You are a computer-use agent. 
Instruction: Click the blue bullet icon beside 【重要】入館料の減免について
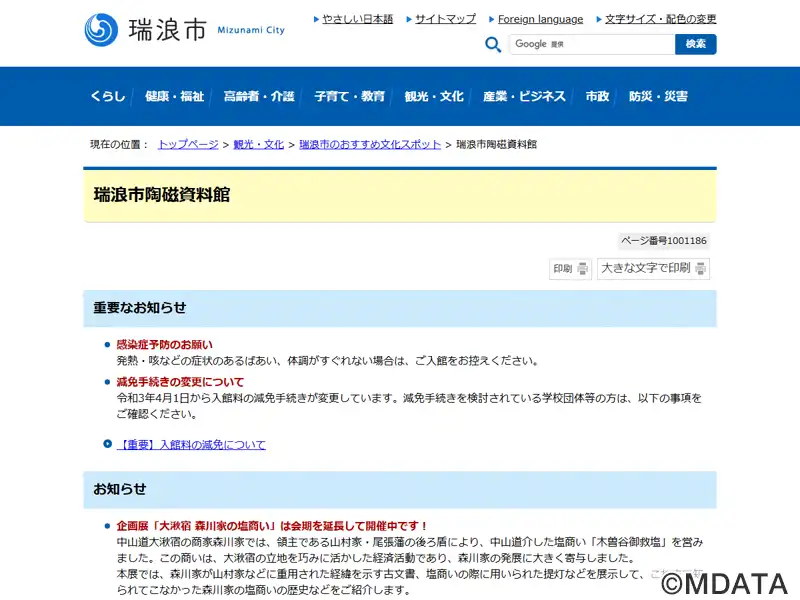[x=108, y=444]
